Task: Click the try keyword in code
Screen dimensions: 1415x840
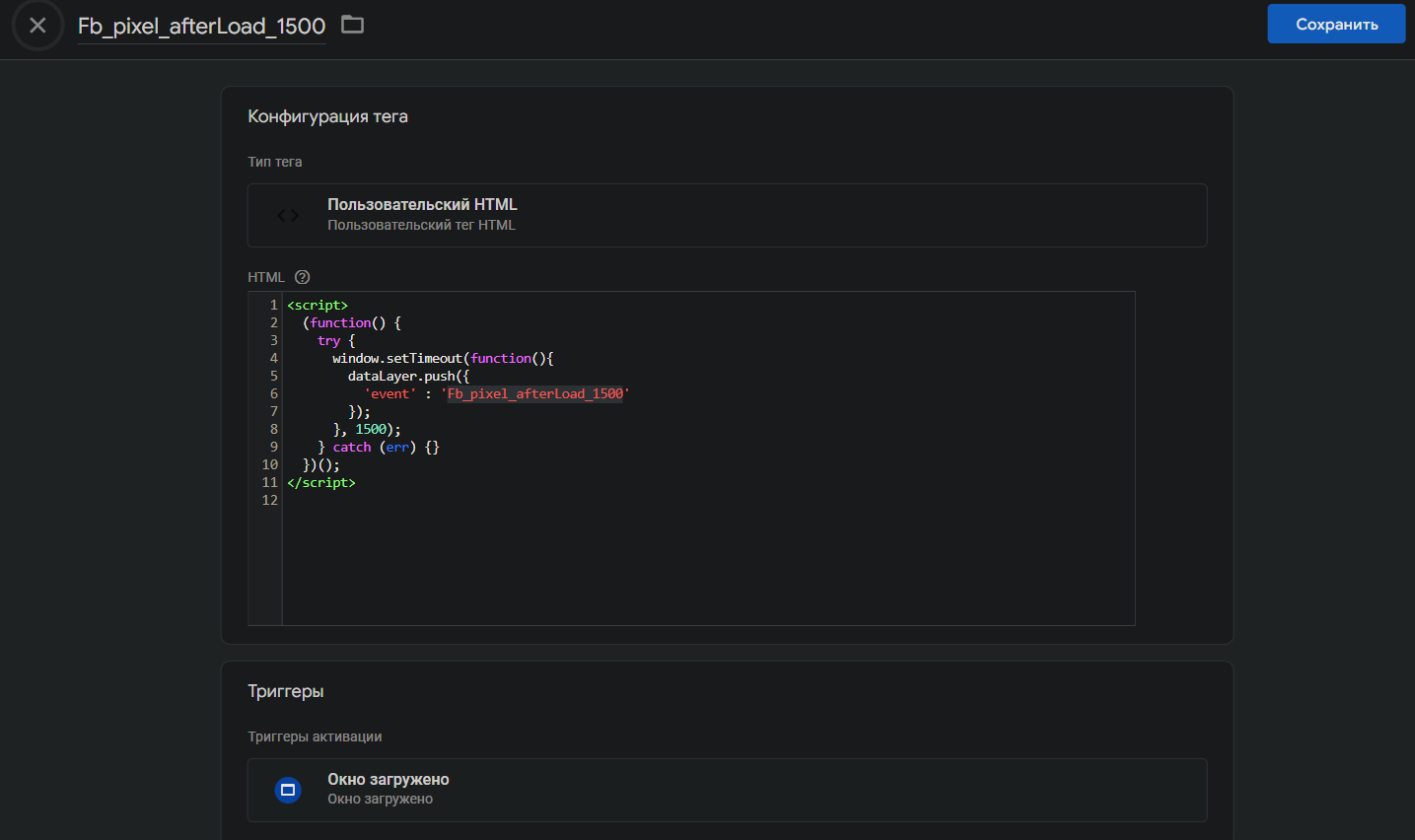Action: coord(328,341)
